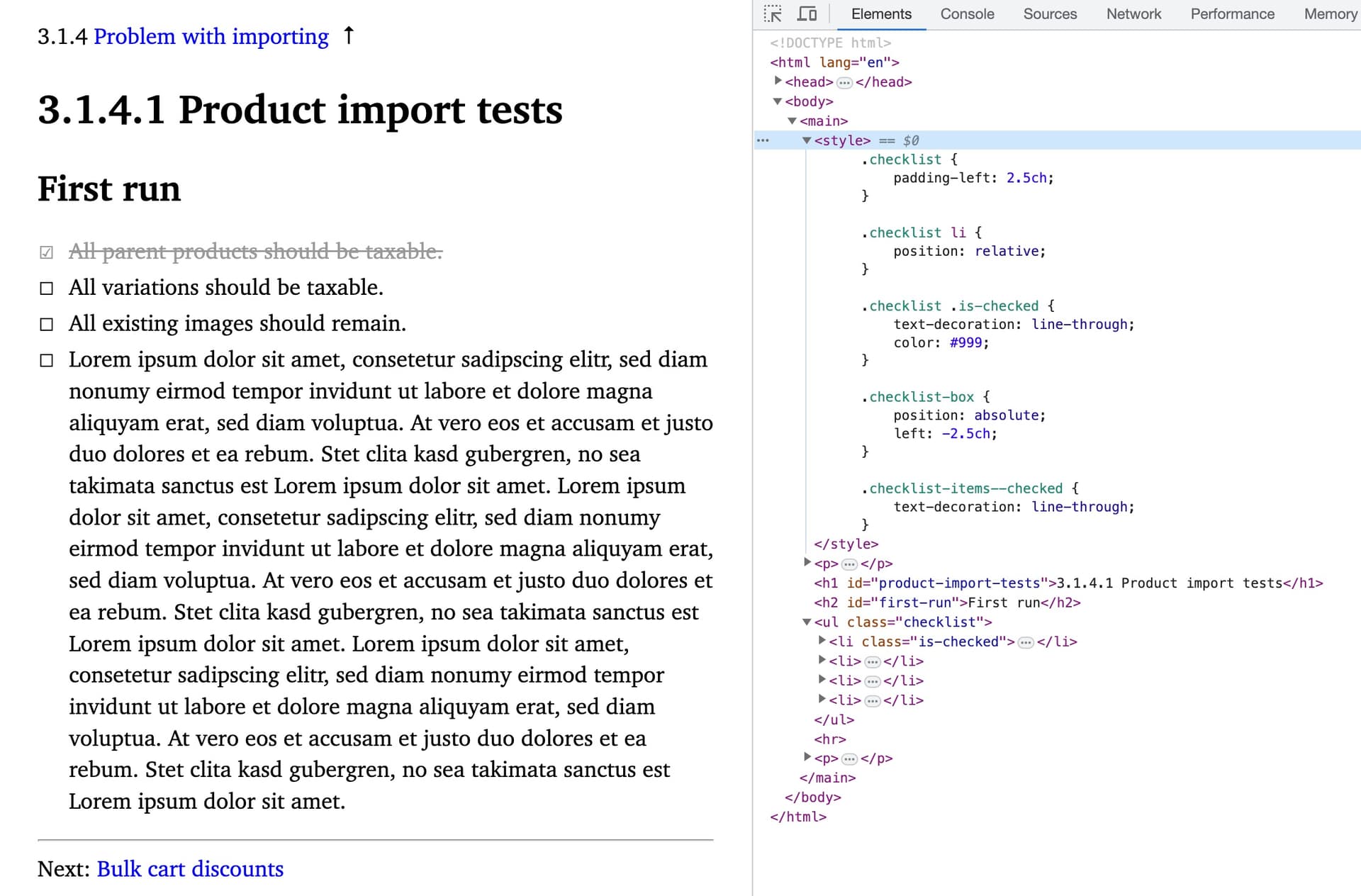Screen dimensions: 1361x896
Task: Select the closing </ul> tag line
Action: click(834, 720)
